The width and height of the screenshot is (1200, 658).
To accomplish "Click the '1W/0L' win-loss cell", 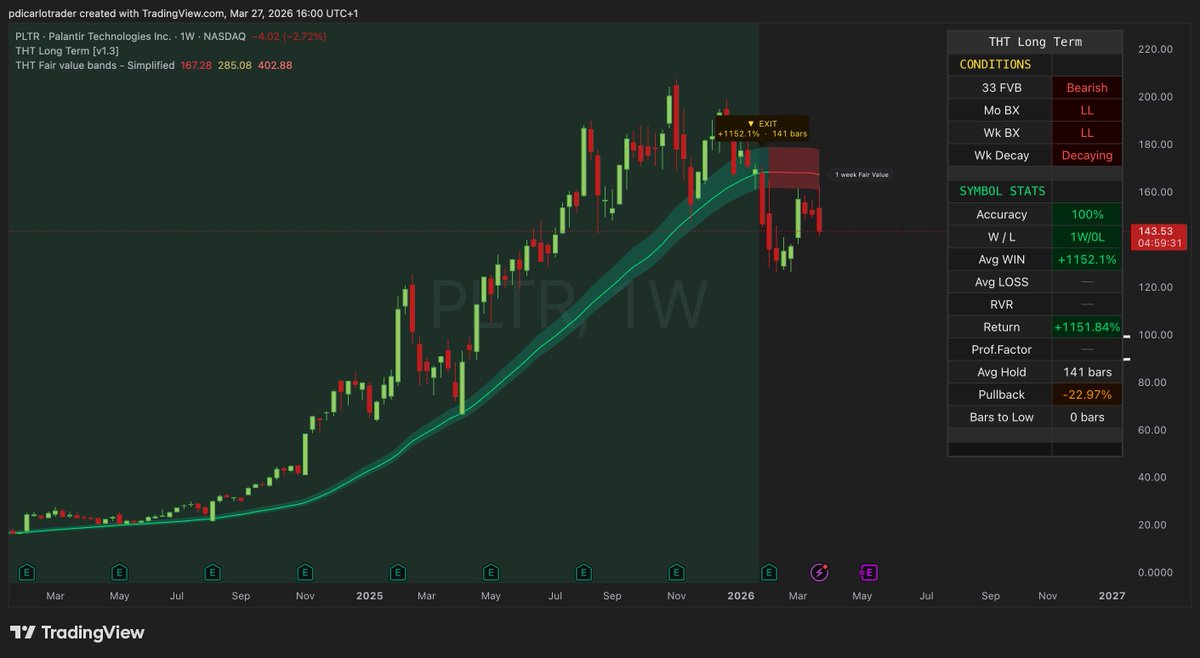I will 1087,237.
